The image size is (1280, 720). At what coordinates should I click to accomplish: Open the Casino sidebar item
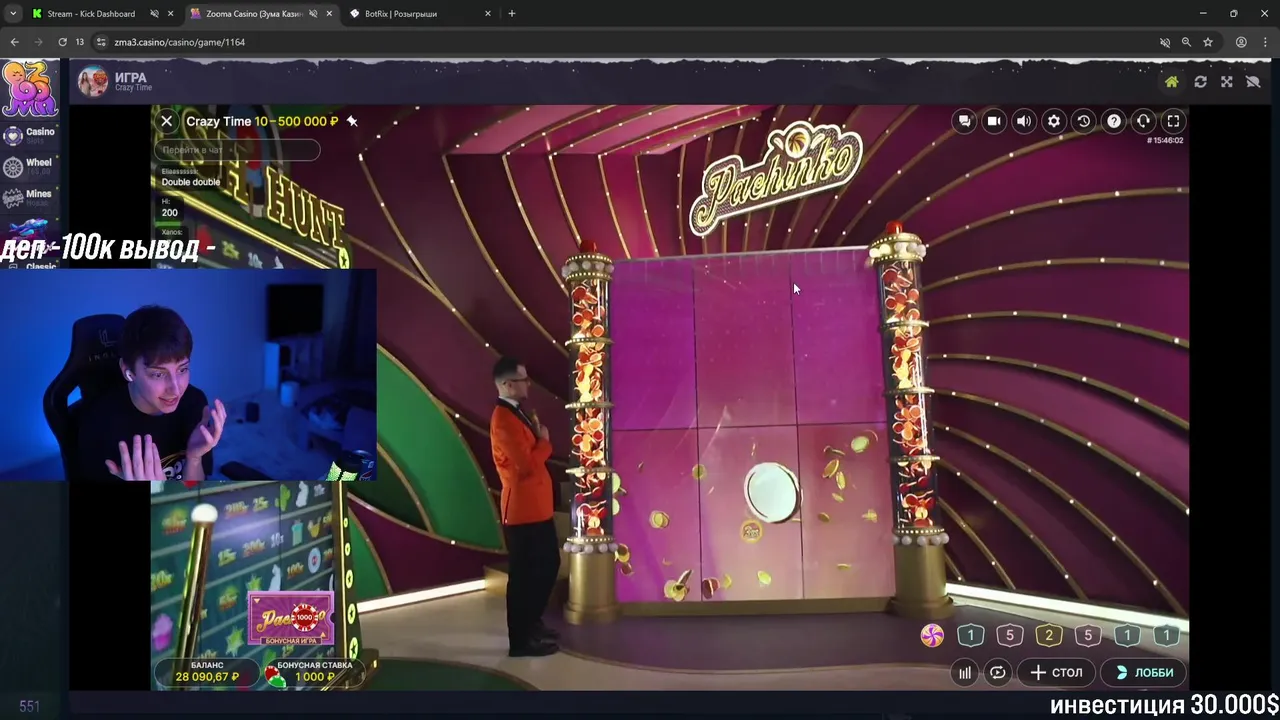28,135
